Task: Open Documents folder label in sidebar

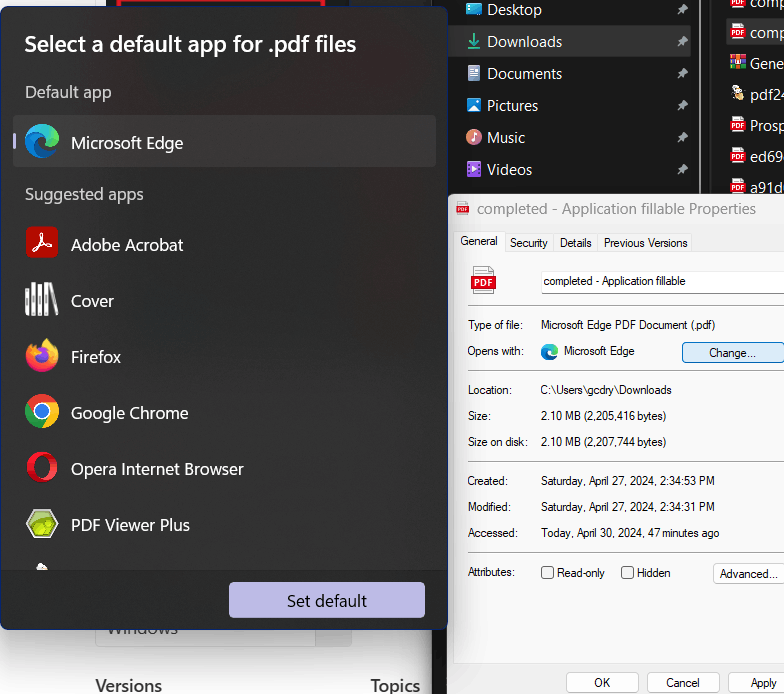Action: tap(524, 74)
